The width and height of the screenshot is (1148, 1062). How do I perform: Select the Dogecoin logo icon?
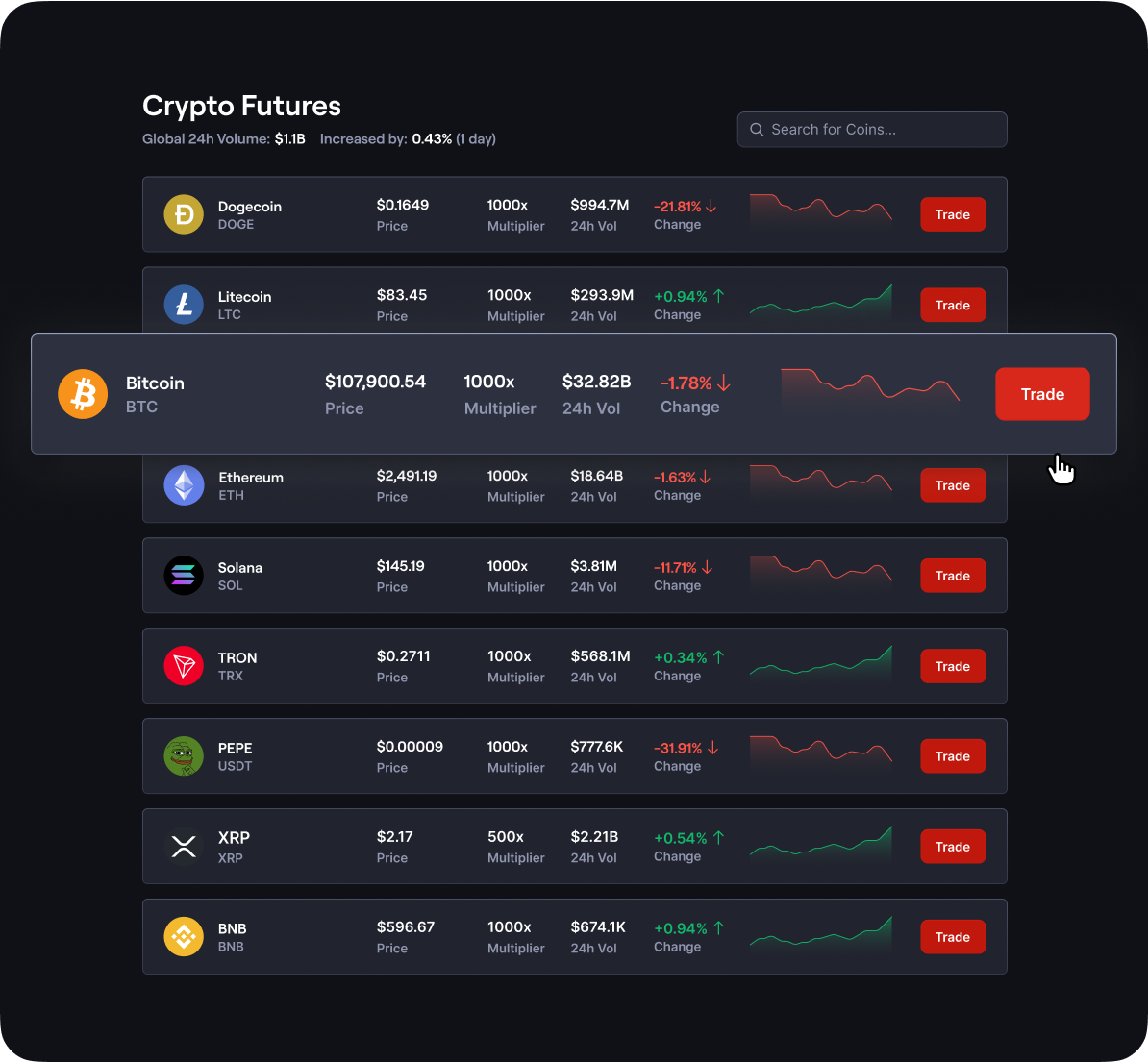point(184,214)
